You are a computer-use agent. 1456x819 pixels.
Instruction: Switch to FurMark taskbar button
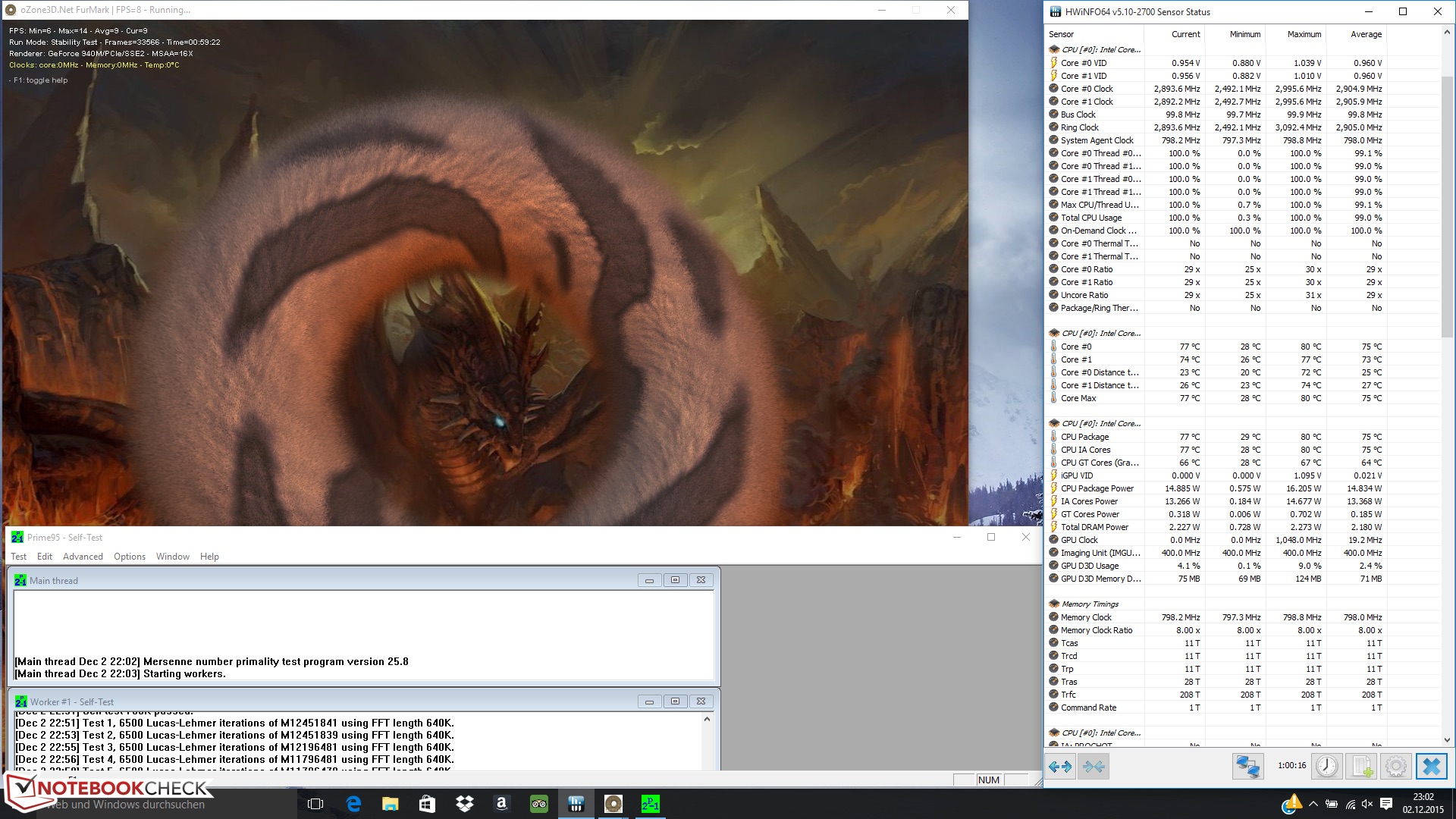[x=613, y=804]
